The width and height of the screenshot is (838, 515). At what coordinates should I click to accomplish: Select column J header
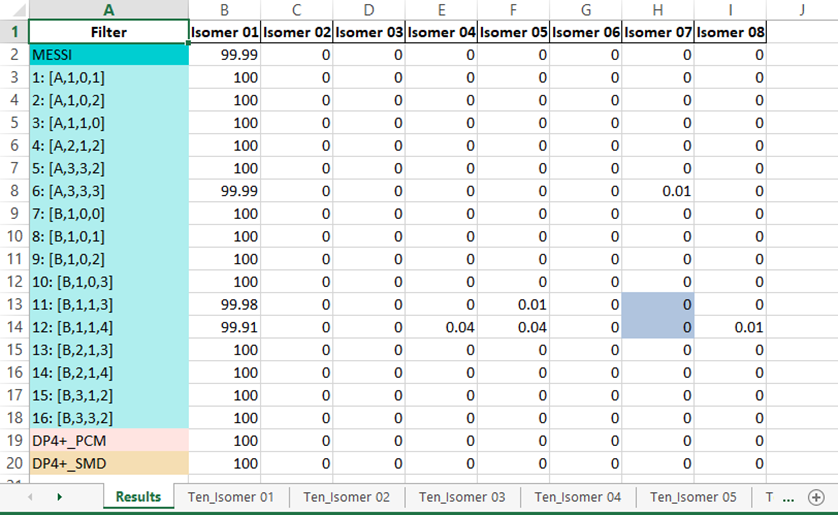pos(802,10)
